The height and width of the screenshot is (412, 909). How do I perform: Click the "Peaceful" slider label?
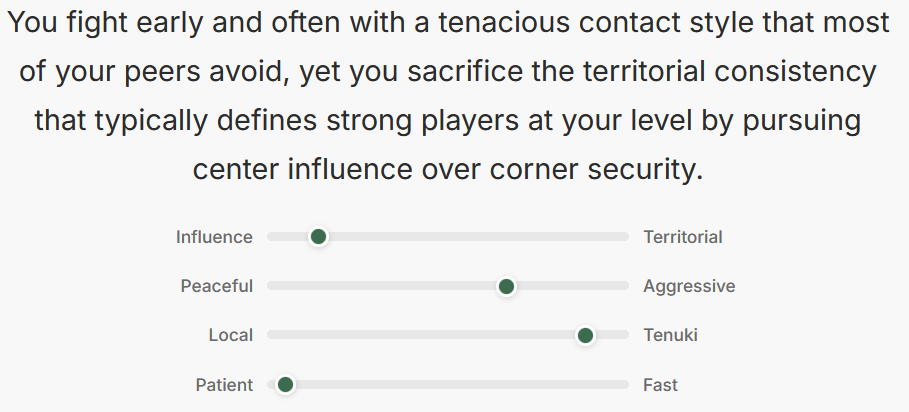tap(216, 287)
